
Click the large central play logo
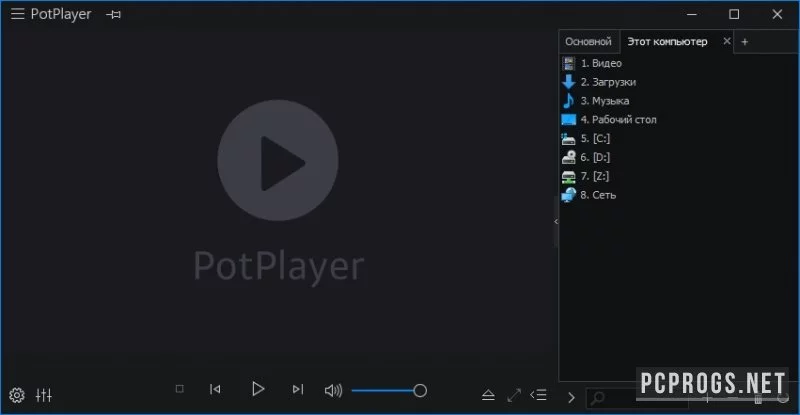[278, 160]
